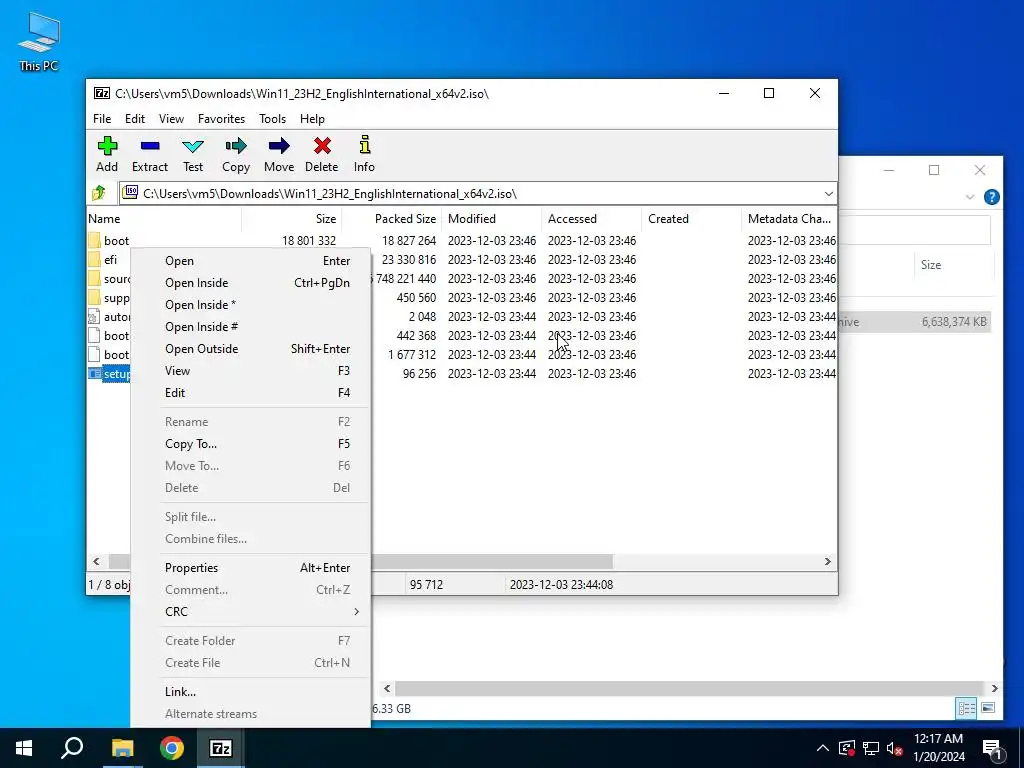Select the efi folder icon
Viewport: 1024px width, 768px height.
pos(94,259)
